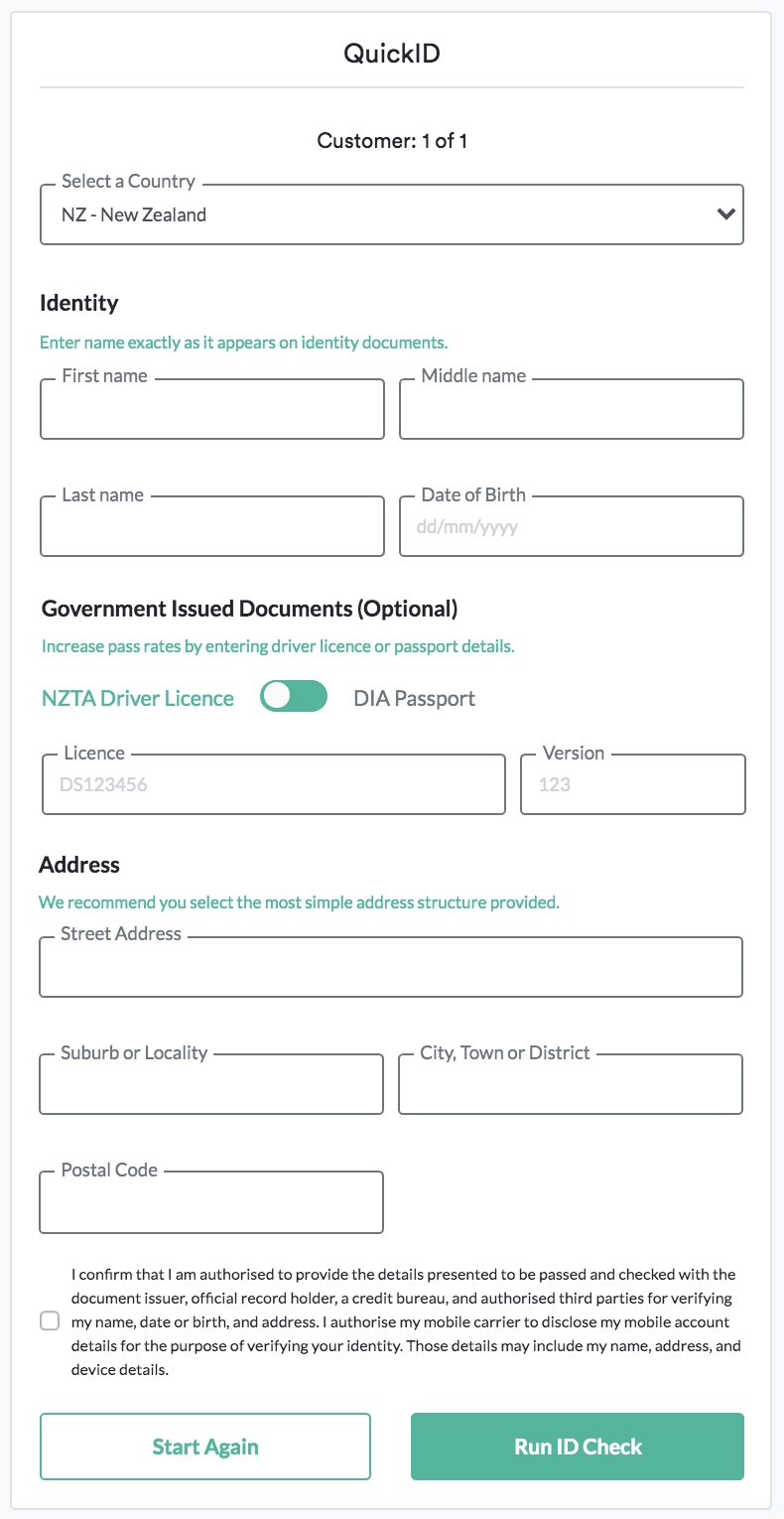This screenshot has height=1519, width=784.
Task: Click the licence Version field
Action: tap(632, 785)
